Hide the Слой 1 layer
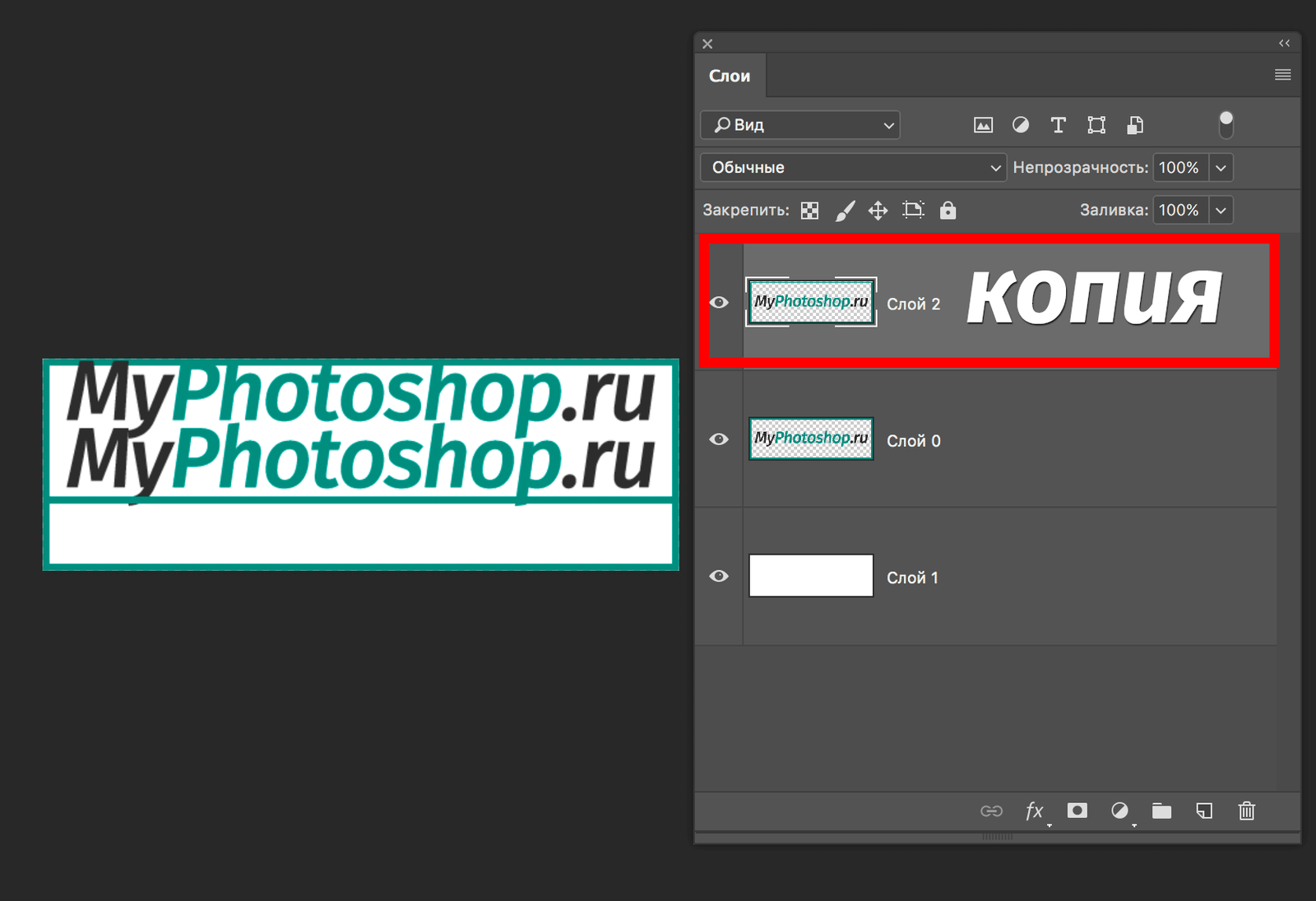This screenshot has height=901, width=1316. pyautogui.click(x=719, y=576)
